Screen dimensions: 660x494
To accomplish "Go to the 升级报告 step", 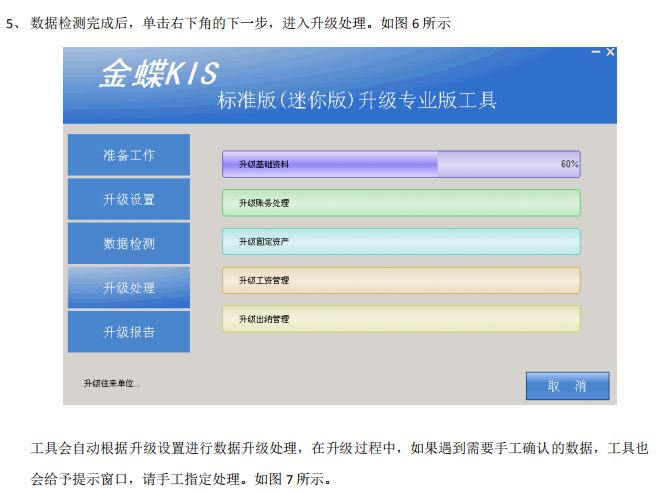I will pos(129,332).
